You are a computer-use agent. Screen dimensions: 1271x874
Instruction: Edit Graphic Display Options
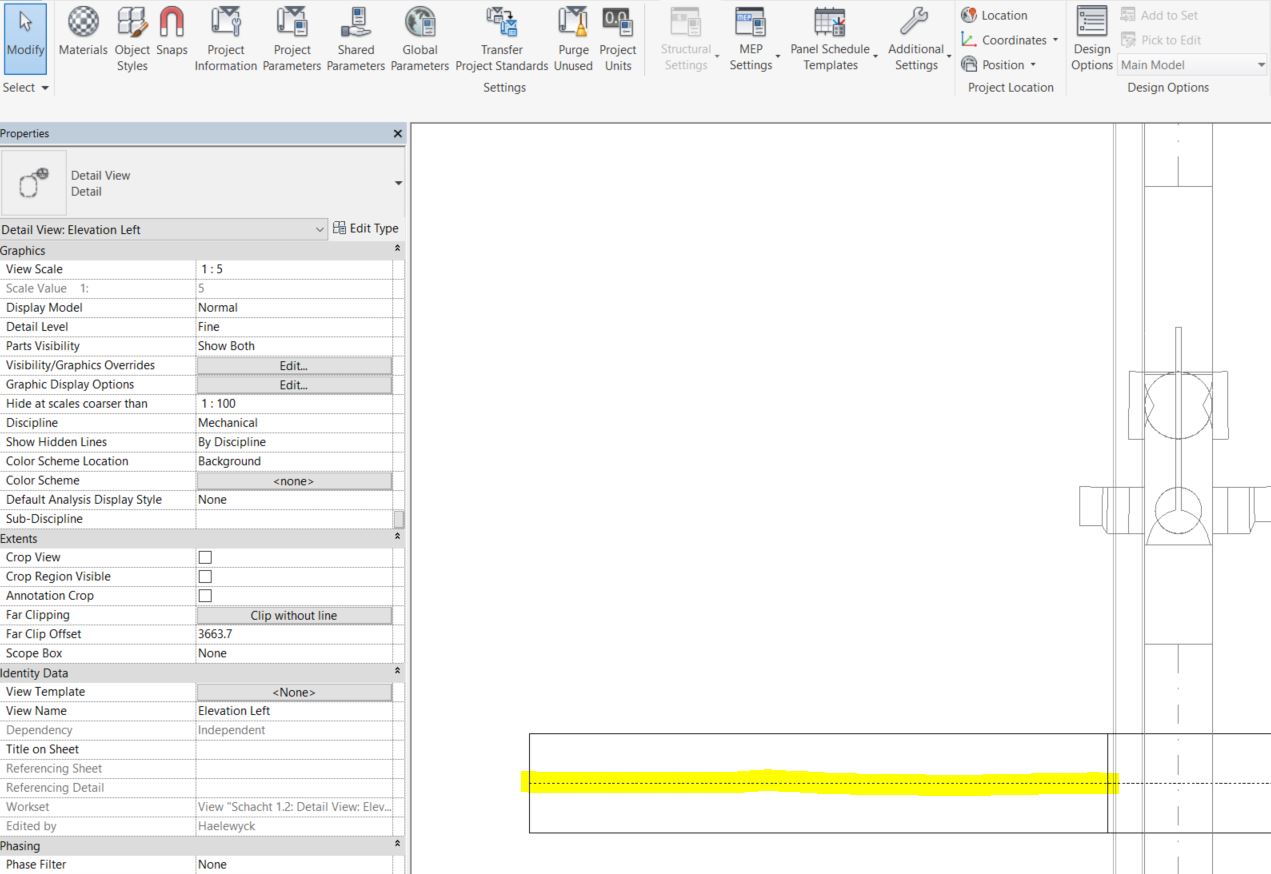point(294,384)
